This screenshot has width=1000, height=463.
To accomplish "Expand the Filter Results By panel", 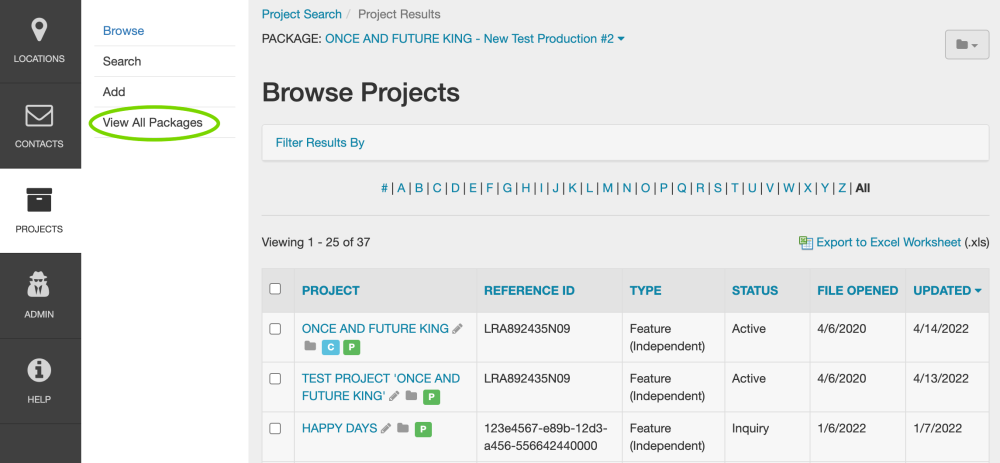I will 320,143.
